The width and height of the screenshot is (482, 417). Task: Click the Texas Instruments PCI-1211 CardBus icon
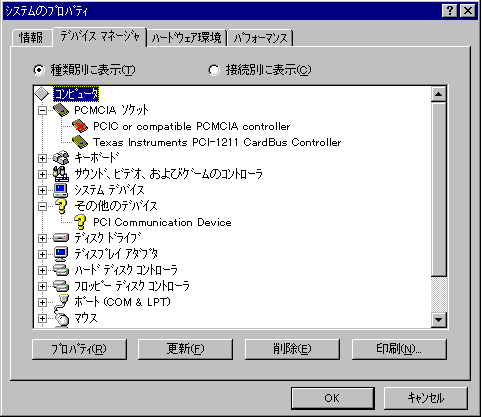[x=80, y=142]
